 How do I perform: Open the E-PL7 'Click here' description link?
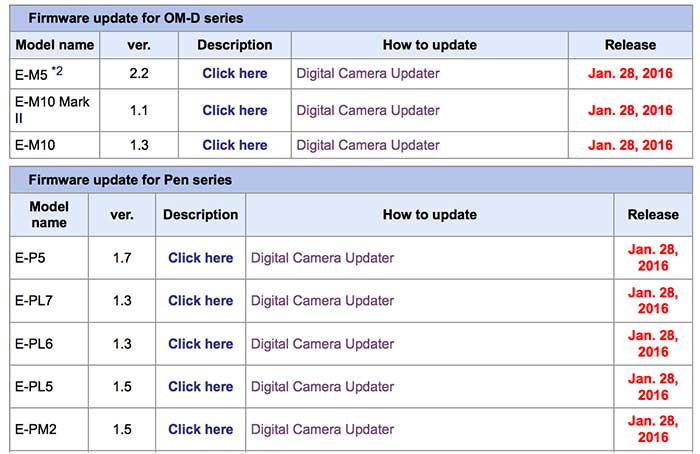tap(200, 301)
